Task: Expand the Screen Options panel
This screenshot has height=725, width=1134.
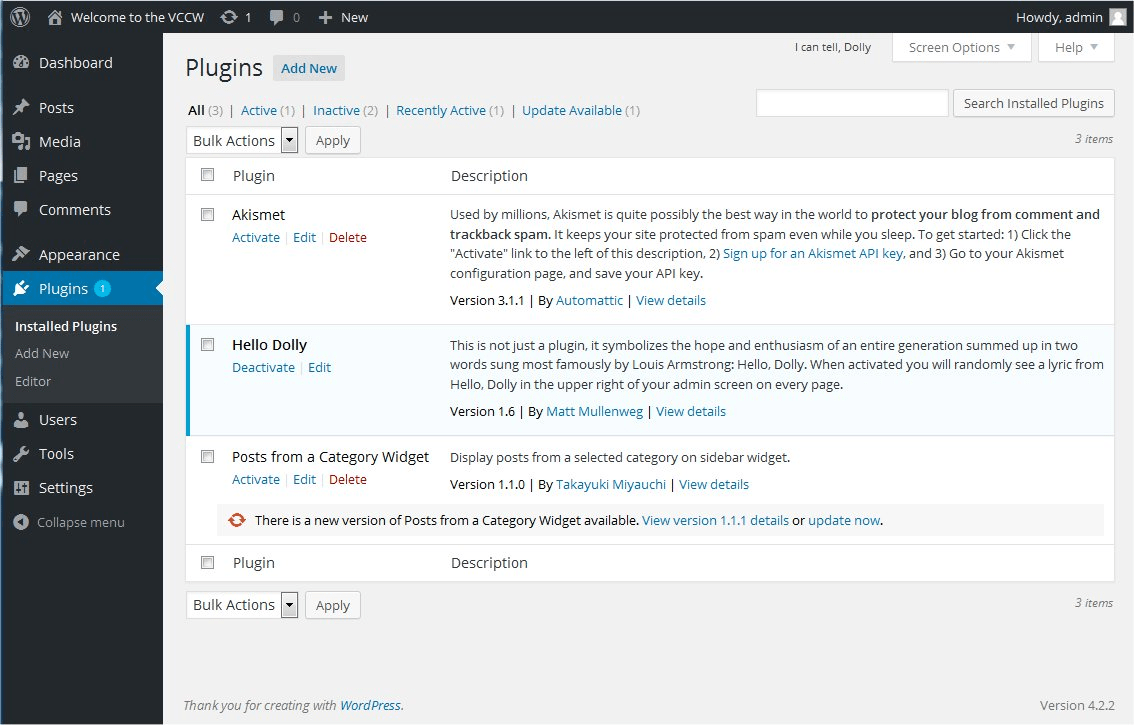Action: tap(961, 46)
